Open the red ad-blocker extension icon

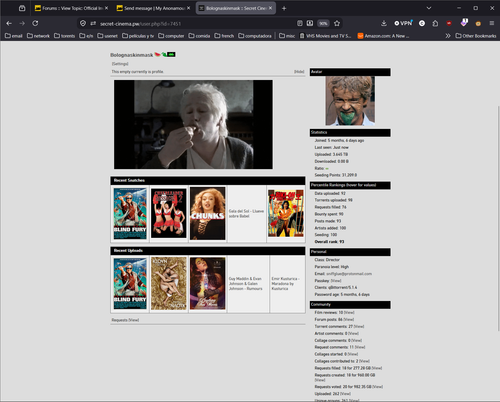tap(449, 23)
